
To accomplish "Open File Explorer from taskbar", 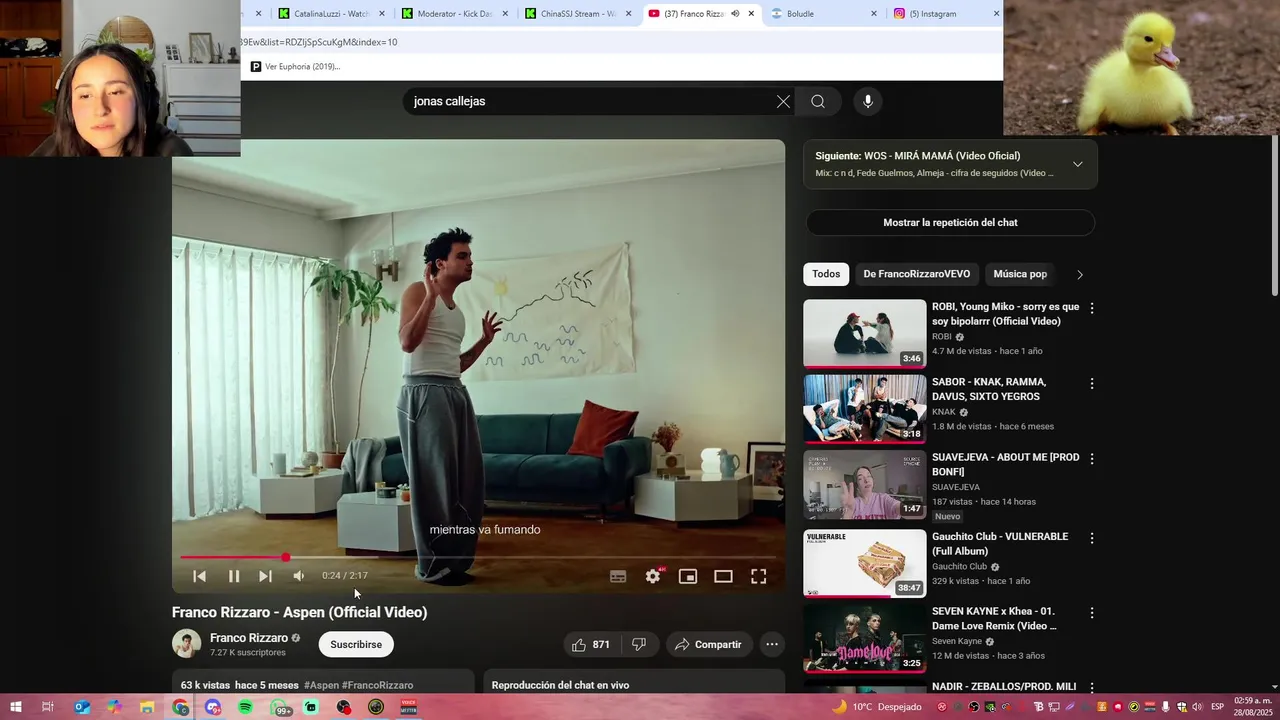I will click(147, 707).
